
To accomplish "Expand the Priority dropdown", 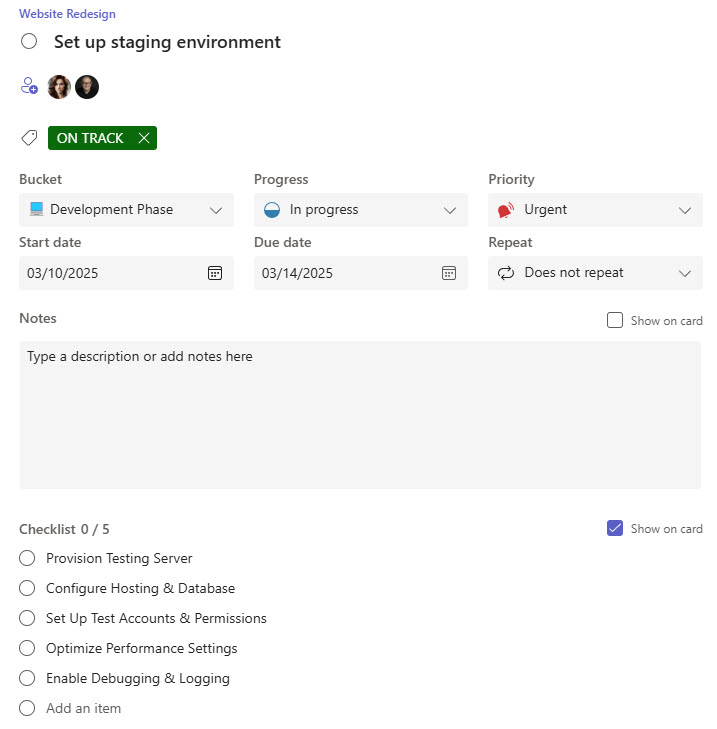I will [685, 210].
